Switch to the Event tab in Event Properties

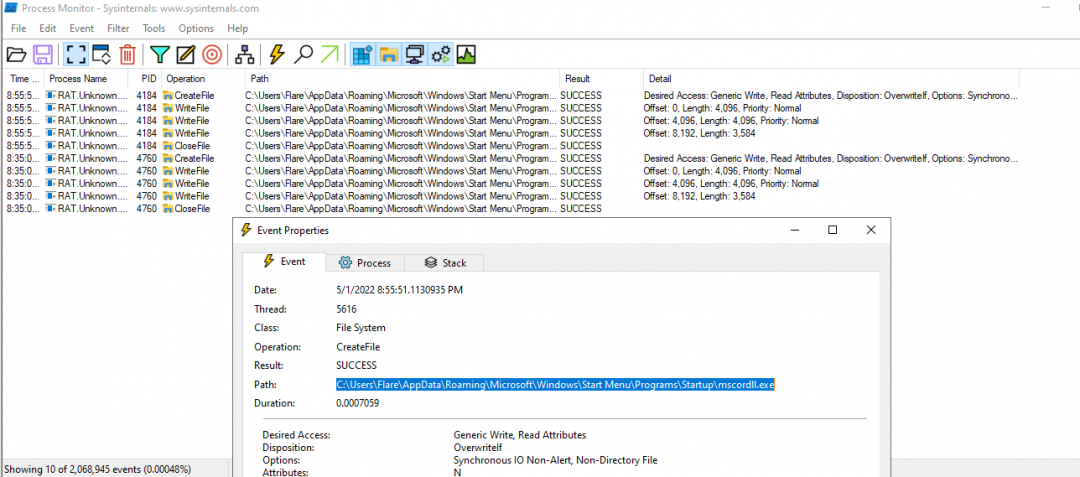[284, 262]
